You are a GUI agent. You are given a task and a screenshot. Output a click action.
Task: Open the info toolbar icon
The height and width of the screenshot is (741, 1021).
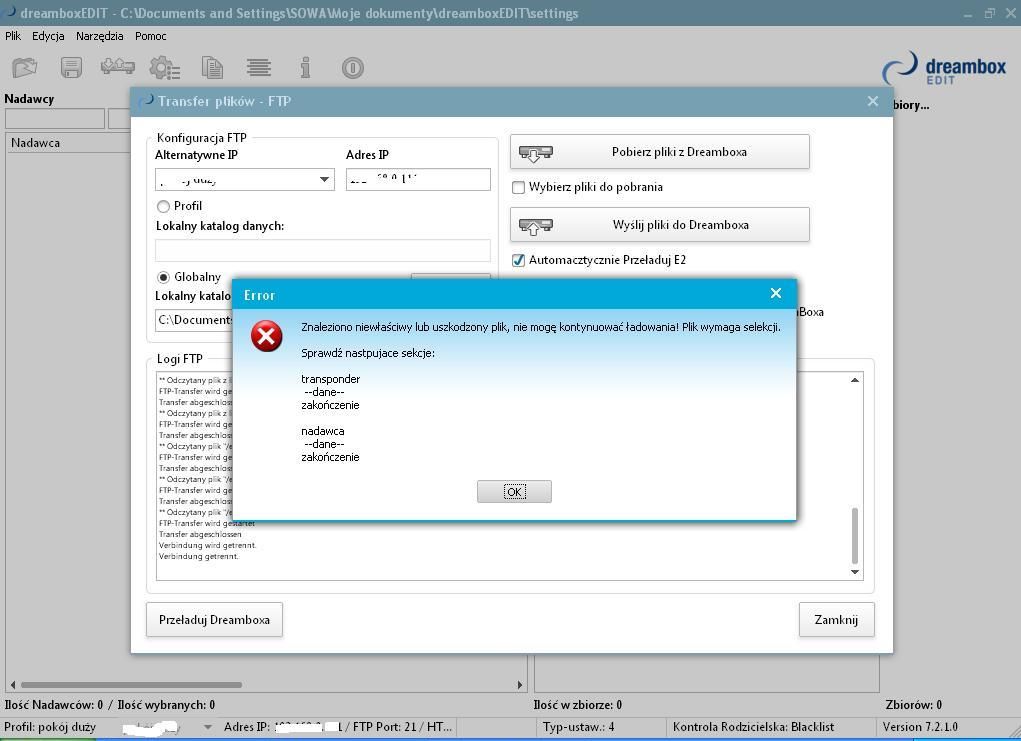pyautogui.click(x=305, y=67)
